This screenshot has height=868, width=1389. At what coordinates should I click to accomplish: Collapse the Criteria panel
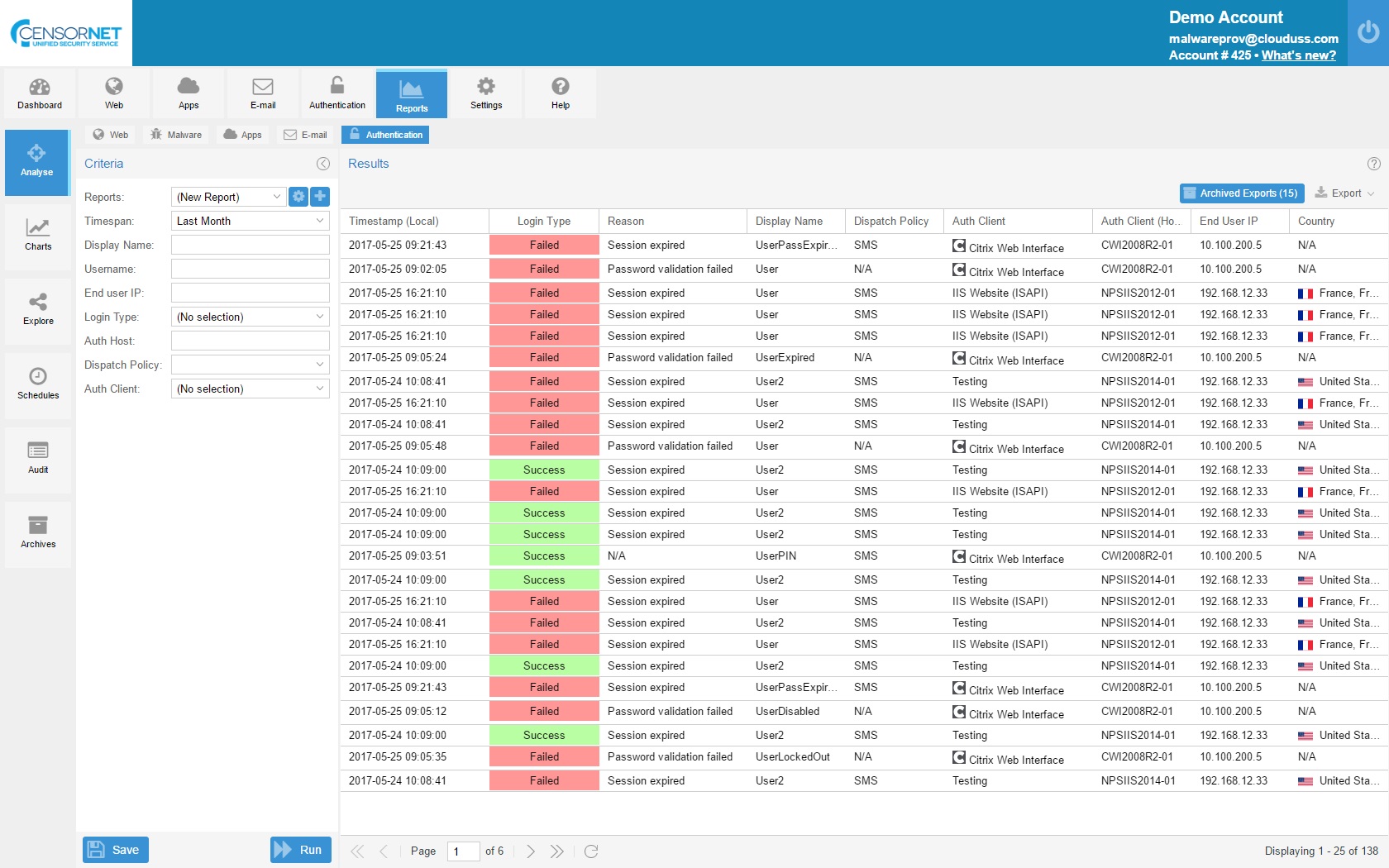323,164
